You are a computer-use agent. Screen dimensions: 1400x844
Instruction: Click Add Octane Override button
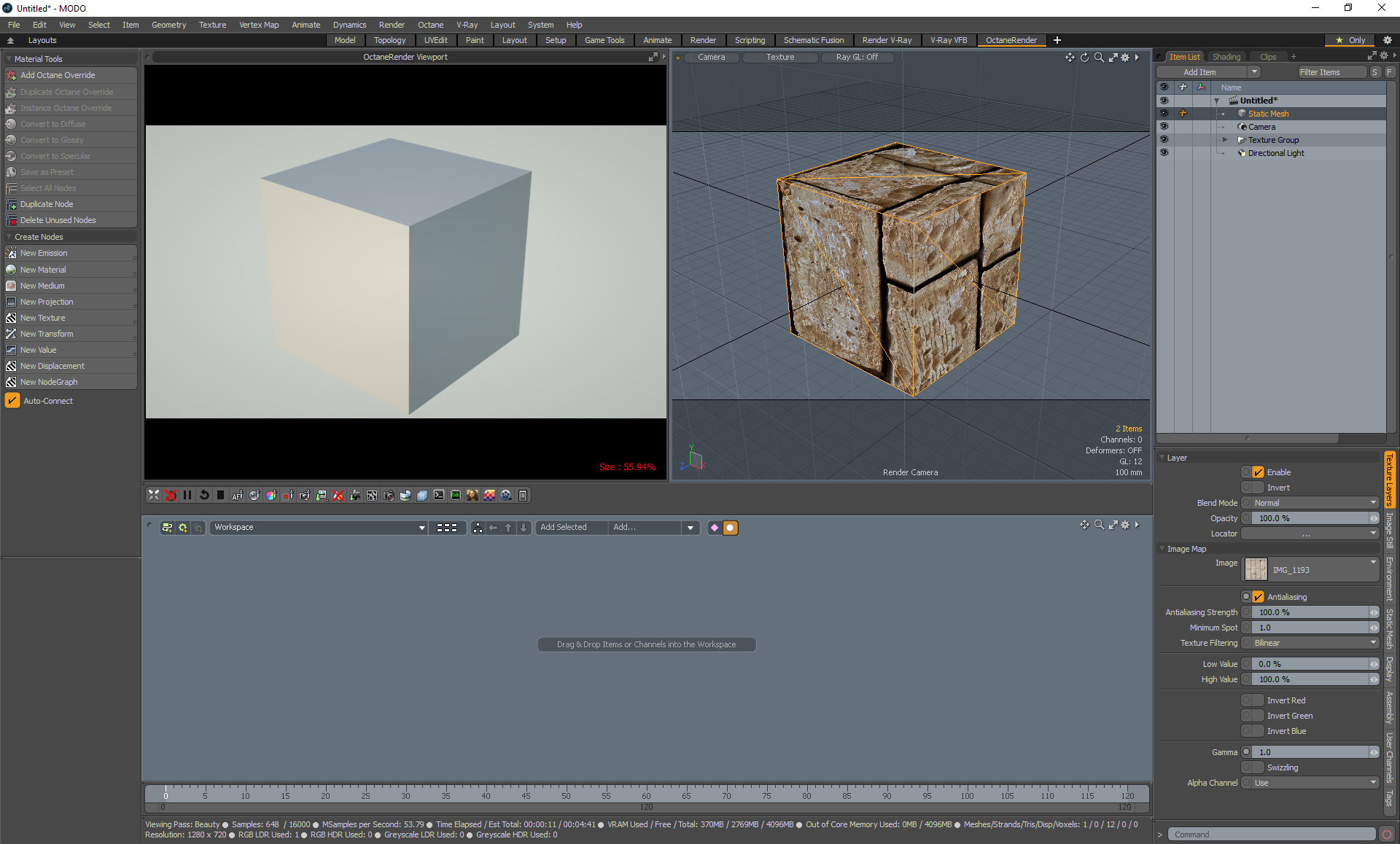(58, 75)
